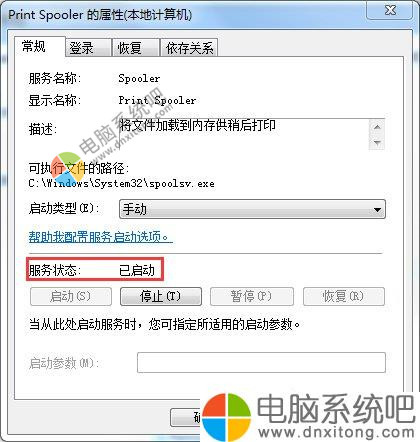Click the 暂停(P) button
Viewport: 420px width, 442px height.
click(252, 296)
